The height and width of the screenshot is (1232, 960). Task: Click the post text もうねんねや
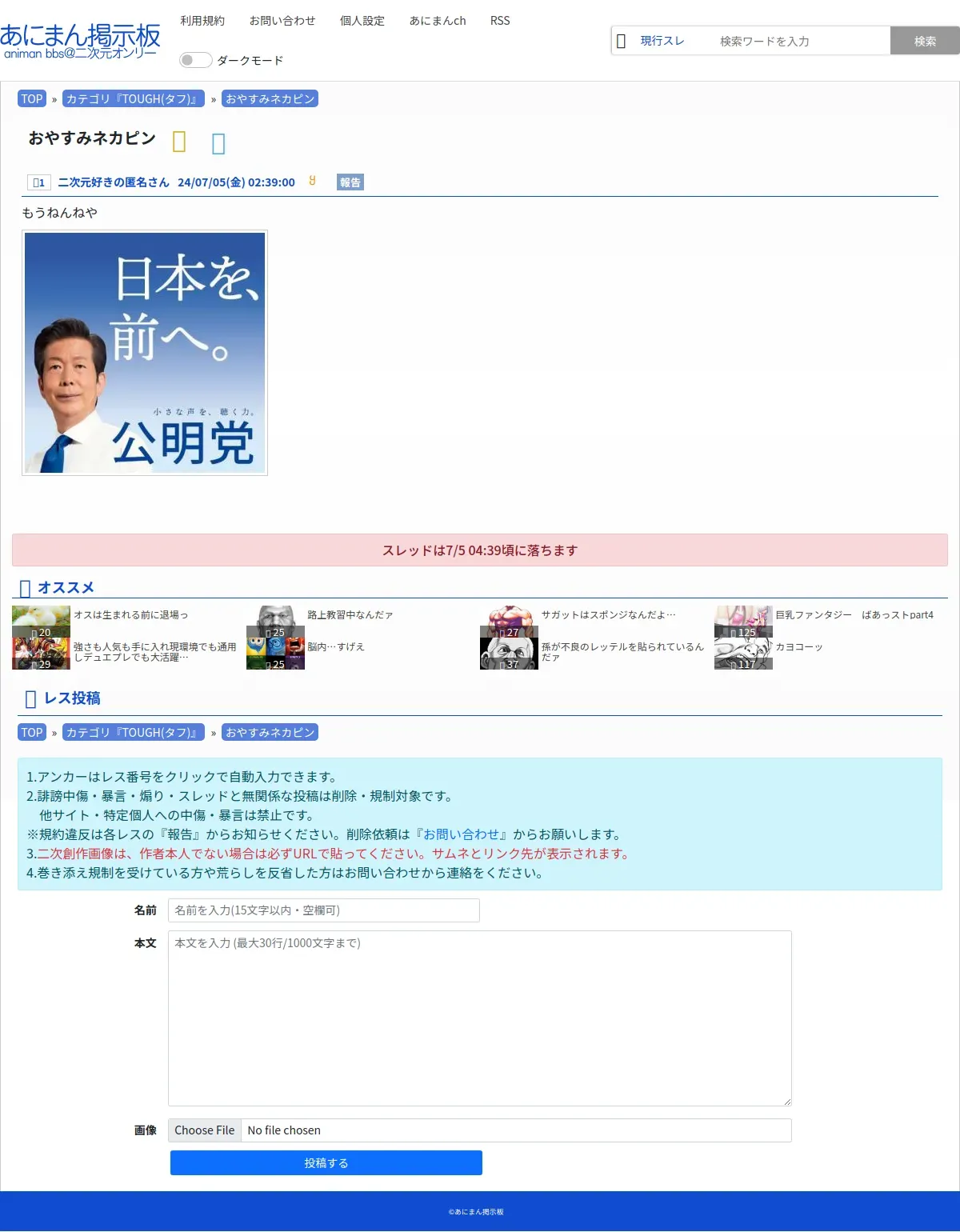pos(60,213)
